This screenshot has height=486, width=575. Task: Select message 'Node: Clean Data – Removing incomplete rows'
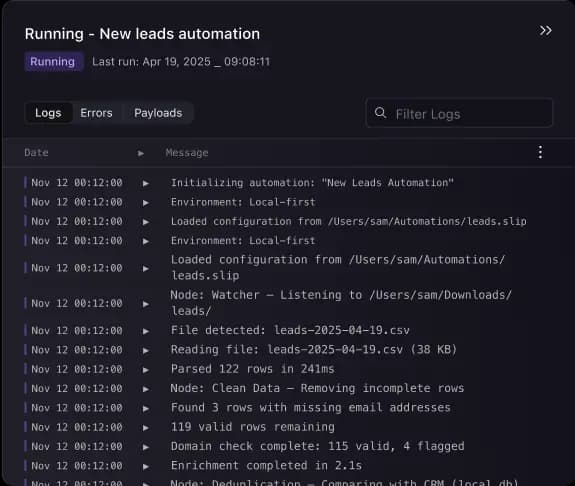(317, 388)
